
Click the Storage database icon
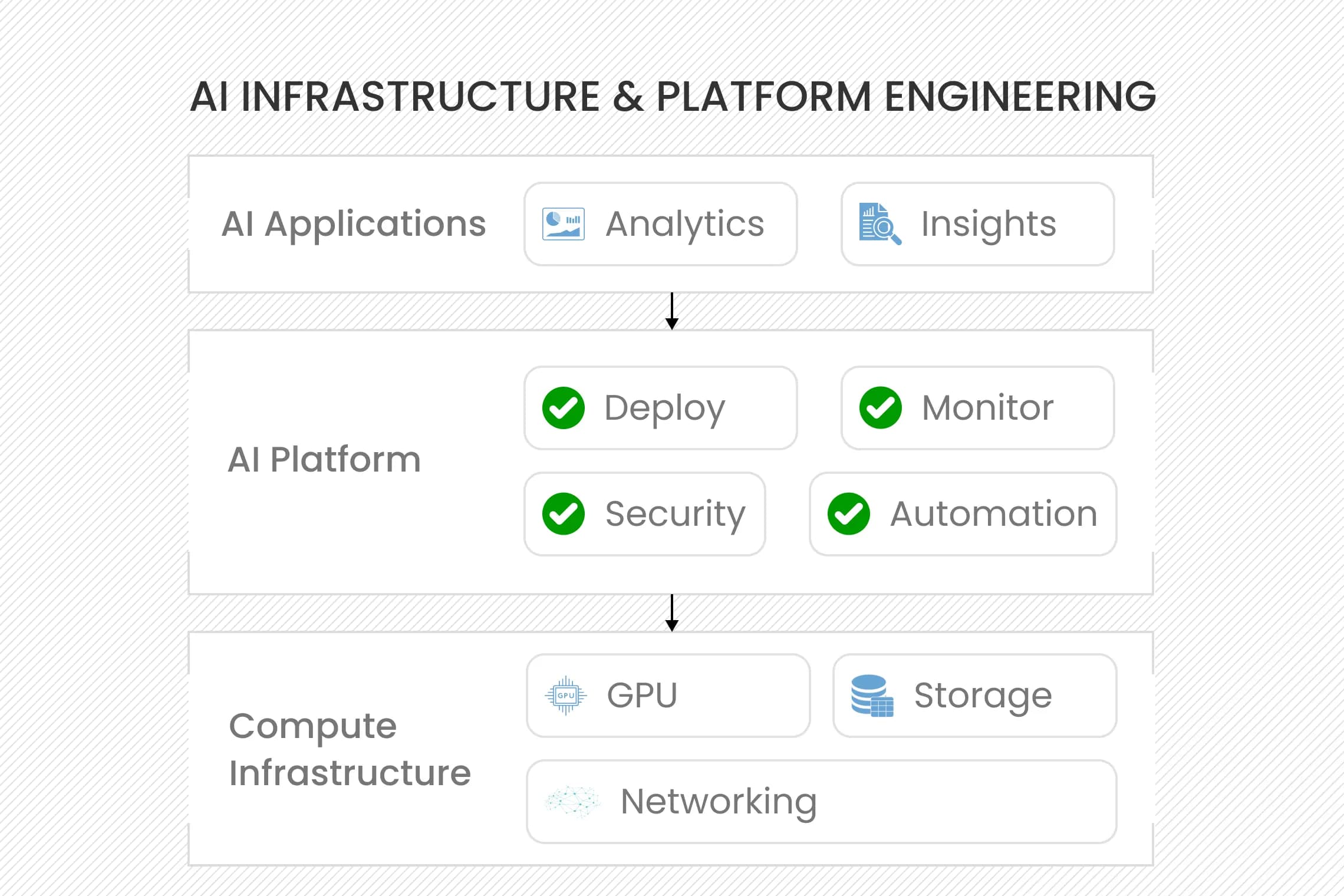pyautogui.click(x=872, y=696)
